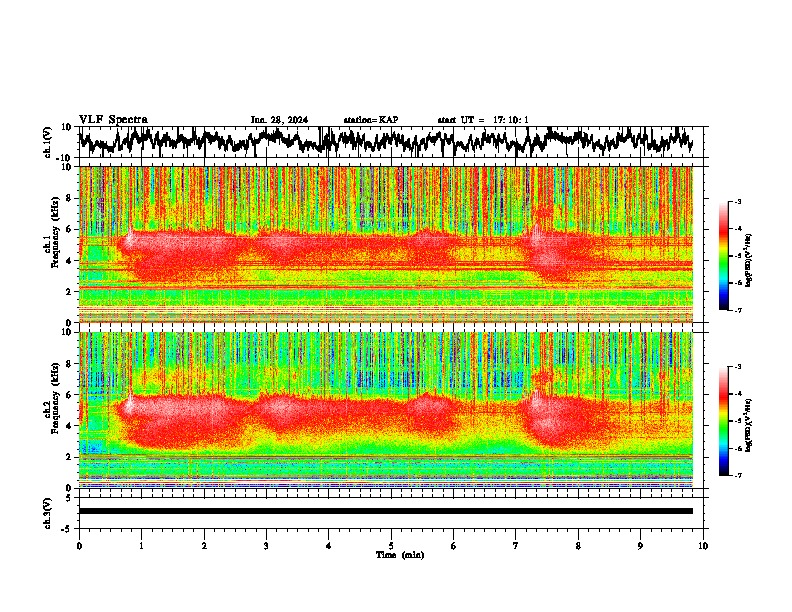Click the time axis tick label "7"

tap(516, 546)
